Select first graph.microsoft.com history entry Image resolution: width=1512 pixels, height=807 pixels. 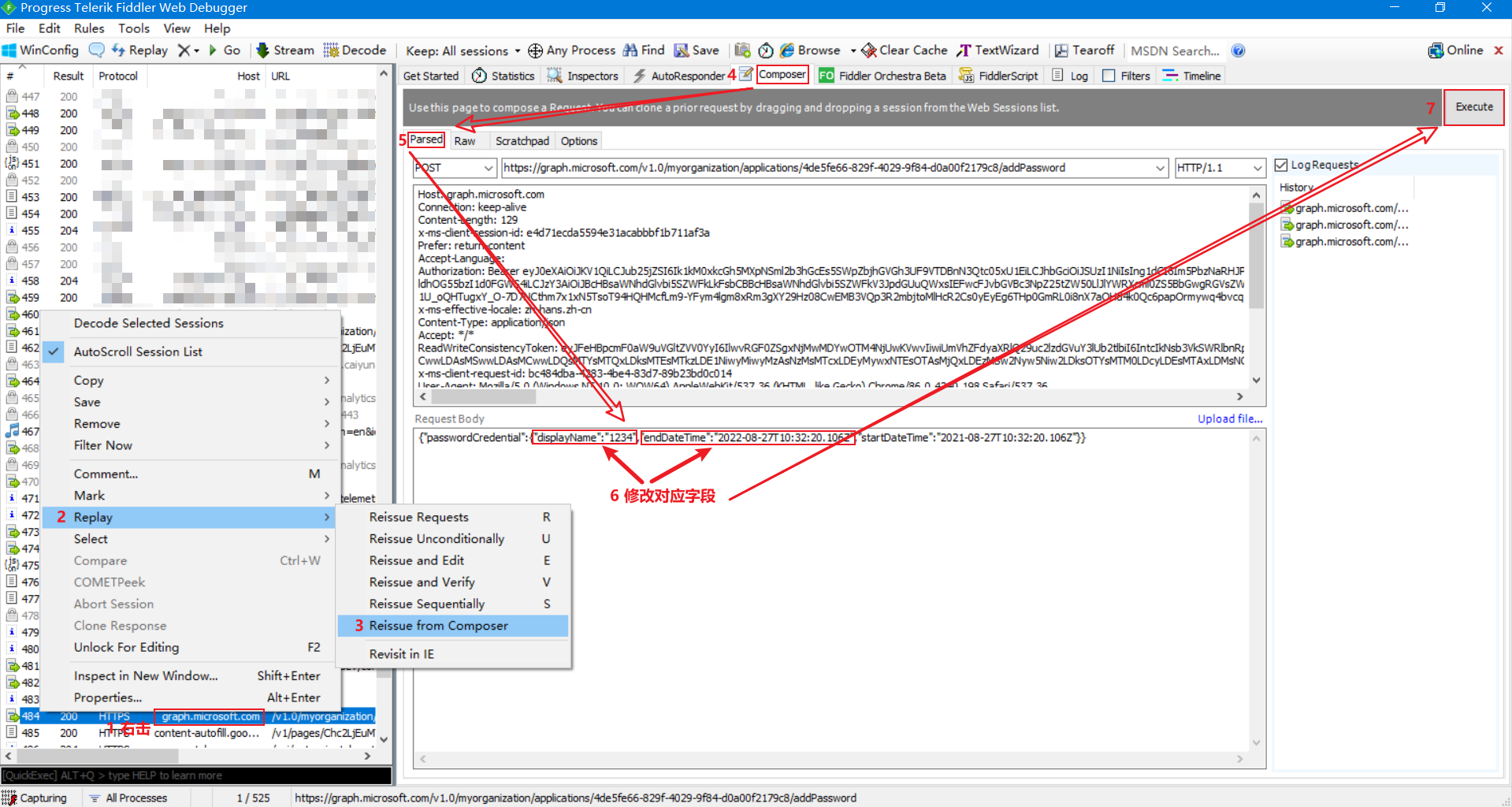(x=1346, y=208)
